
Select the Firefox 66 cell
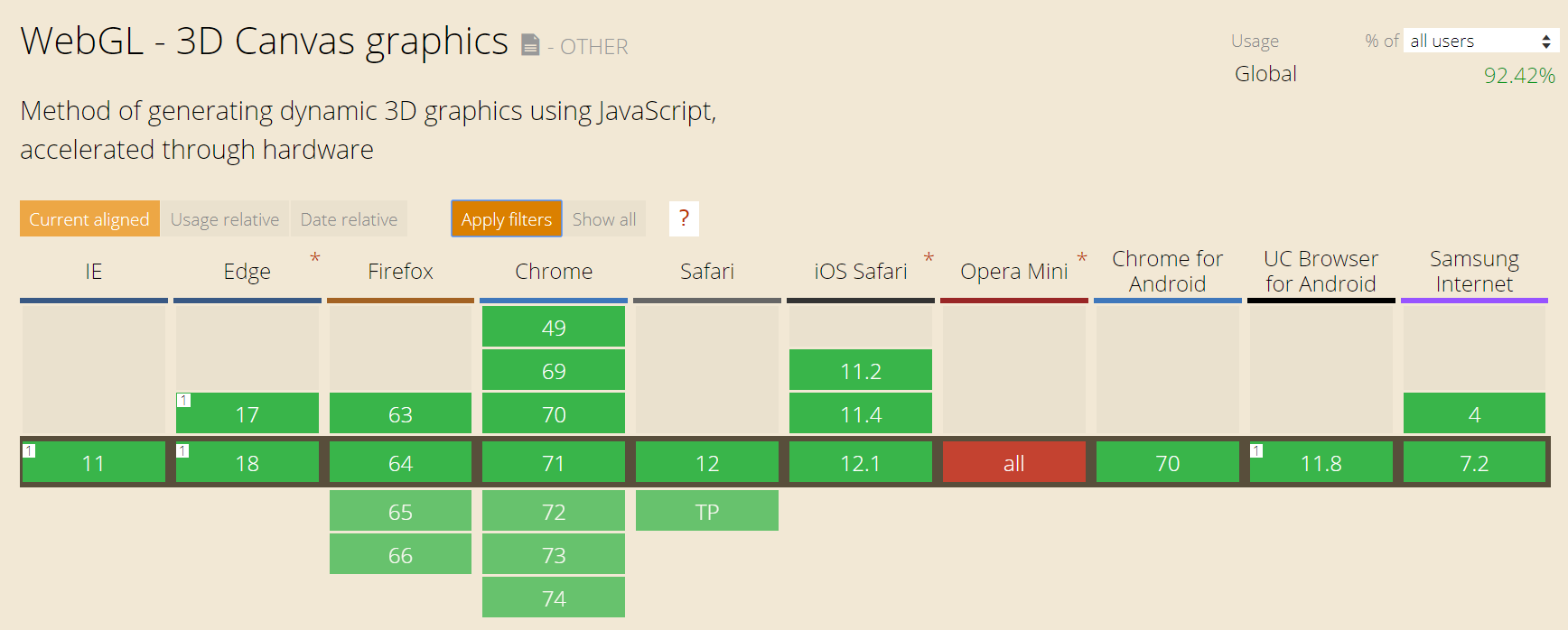pyautogui.click(x=400, y=554)
